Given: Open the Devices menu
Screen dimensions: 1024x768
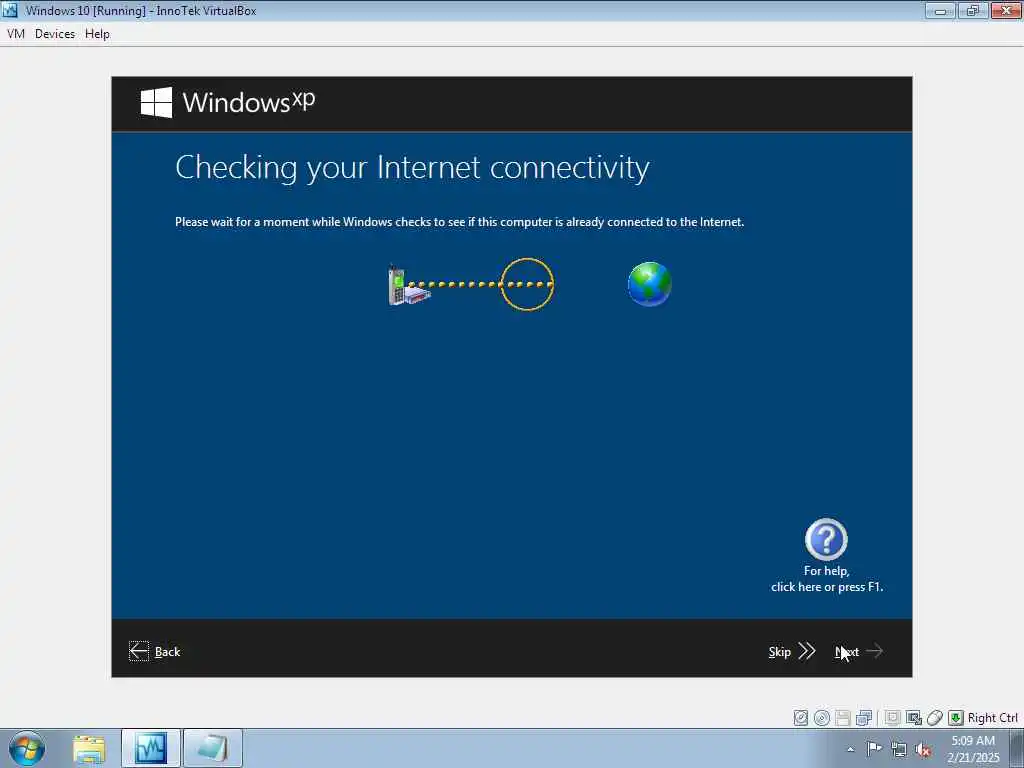Looking at the screenshot, I should point(55,34).
